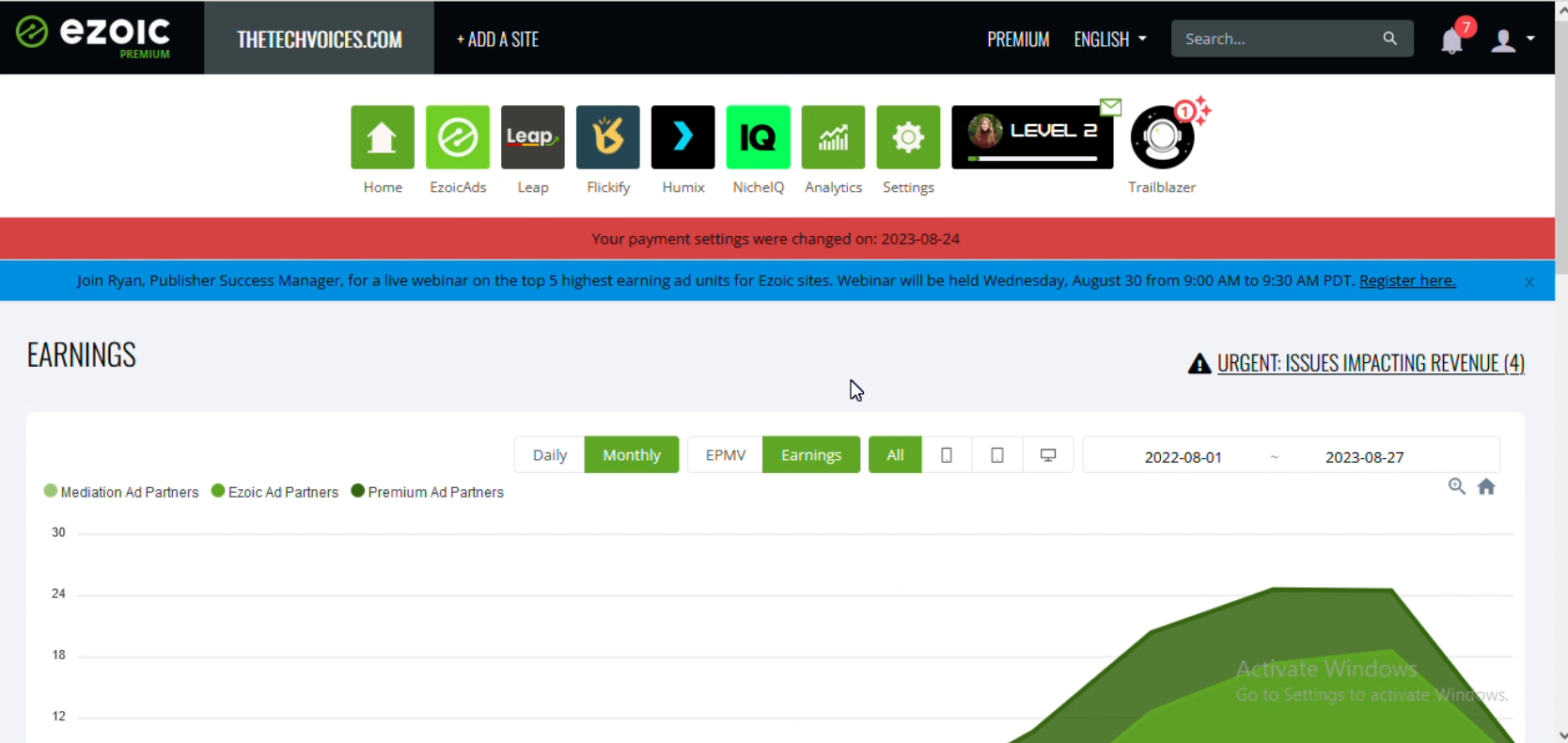
Task: Click the payment settings changed red banner
Action: point(776,239)
